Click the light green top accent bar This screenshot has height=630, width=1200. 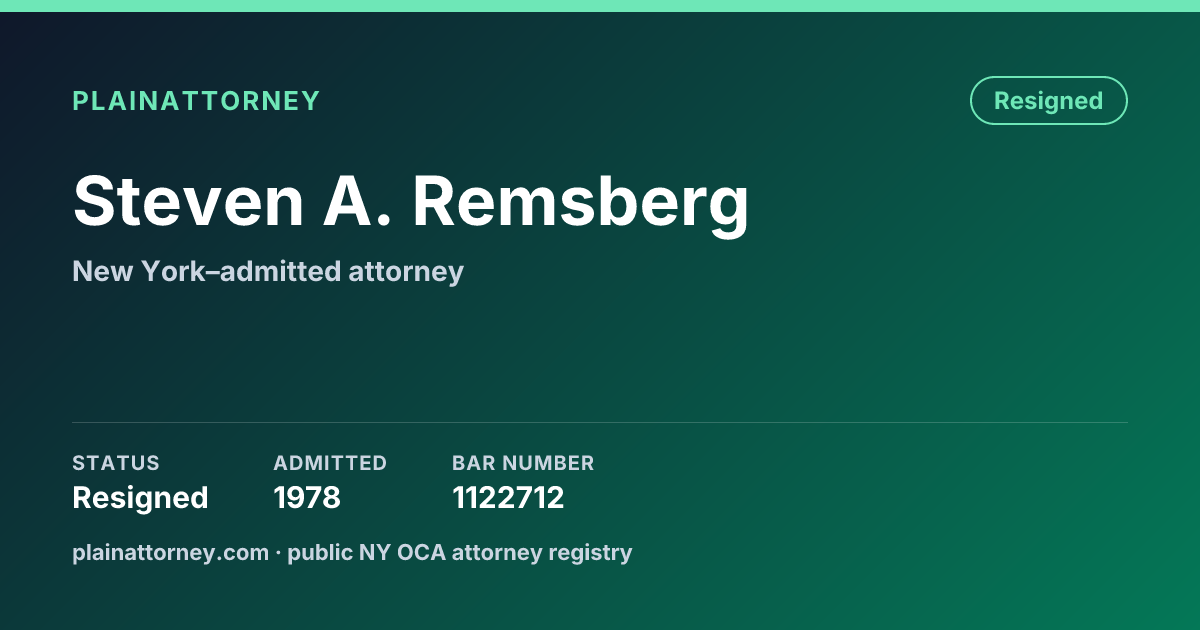click(600, 6)
